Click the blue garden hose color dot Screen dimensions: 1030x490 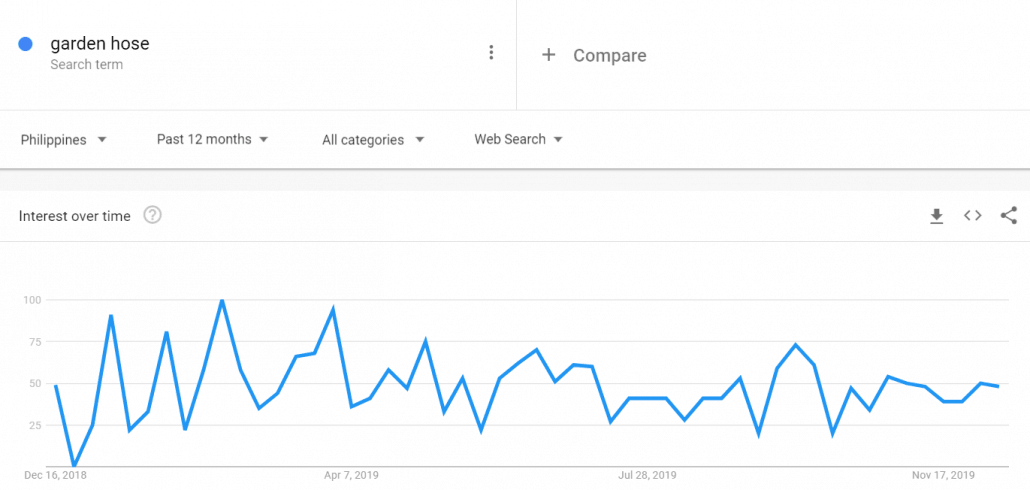tap(26, 44)
